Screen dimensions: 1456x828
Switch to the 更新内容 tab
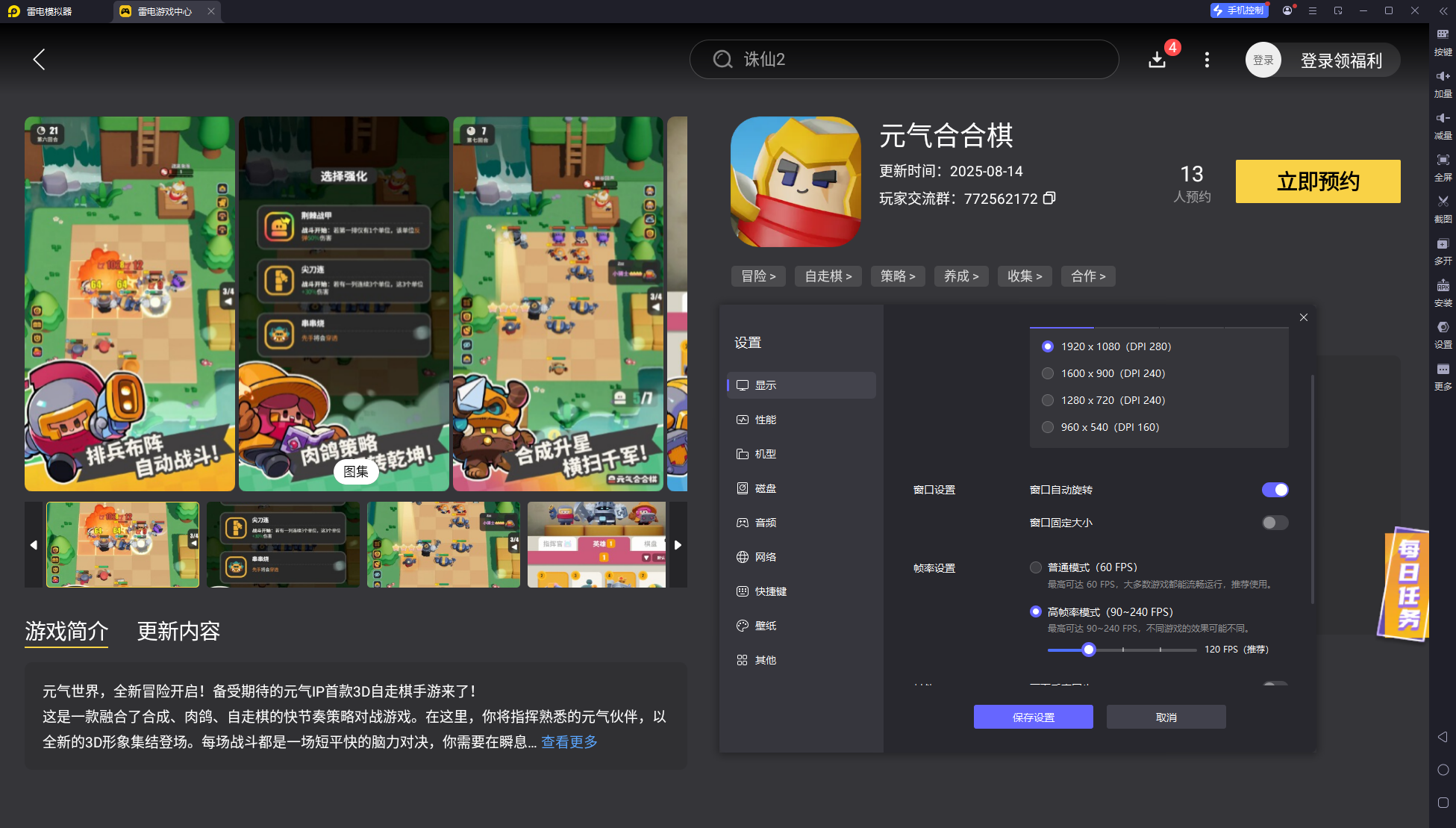[178, 632]
